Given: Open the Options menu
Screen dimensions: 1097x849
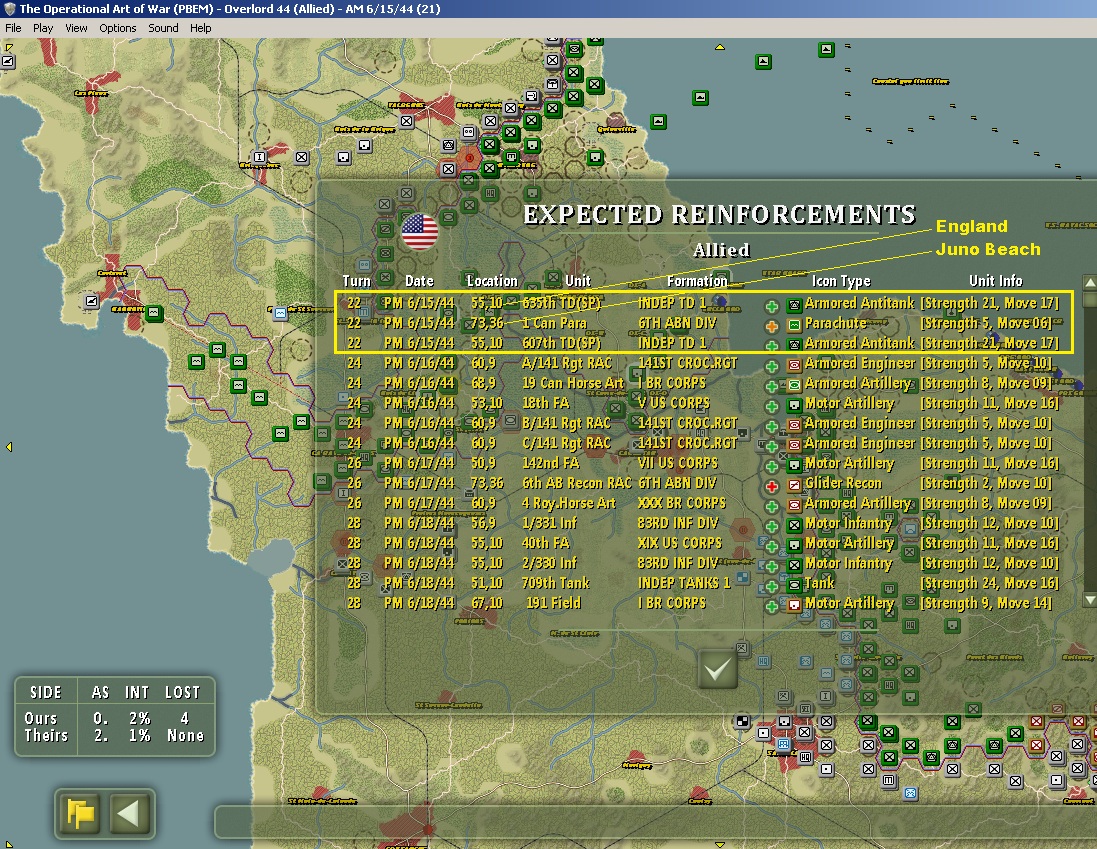Looking at the screenshot, I should (118, 28).
